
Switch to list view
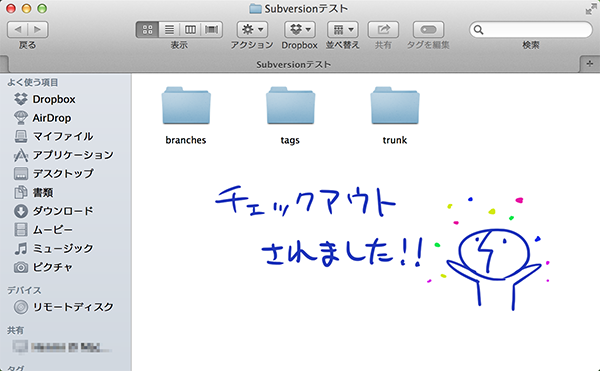pos(169,29)
